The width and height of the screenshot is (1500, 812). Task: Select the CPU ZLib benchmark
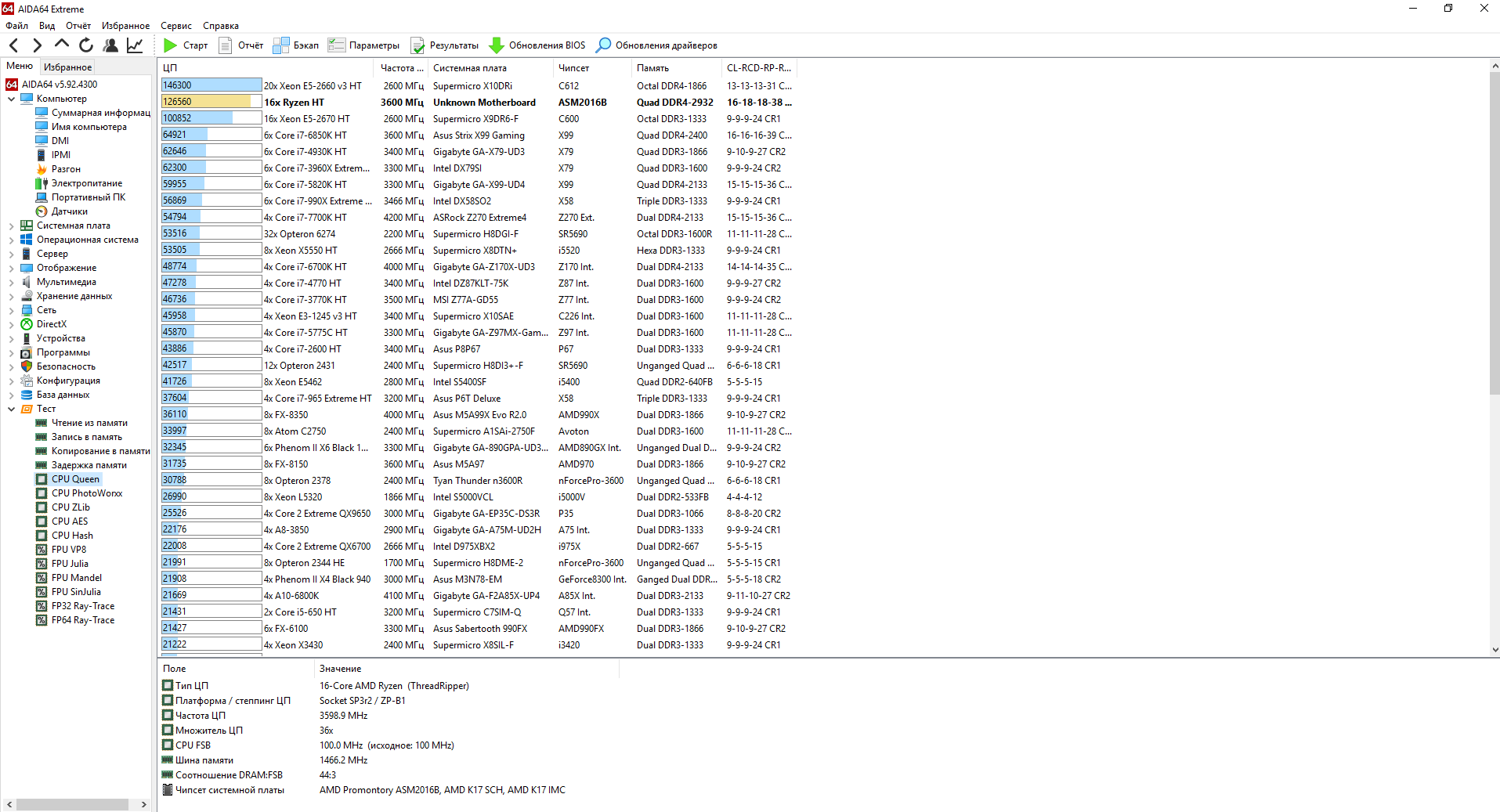pyautogui.click(x=70, y=507)
